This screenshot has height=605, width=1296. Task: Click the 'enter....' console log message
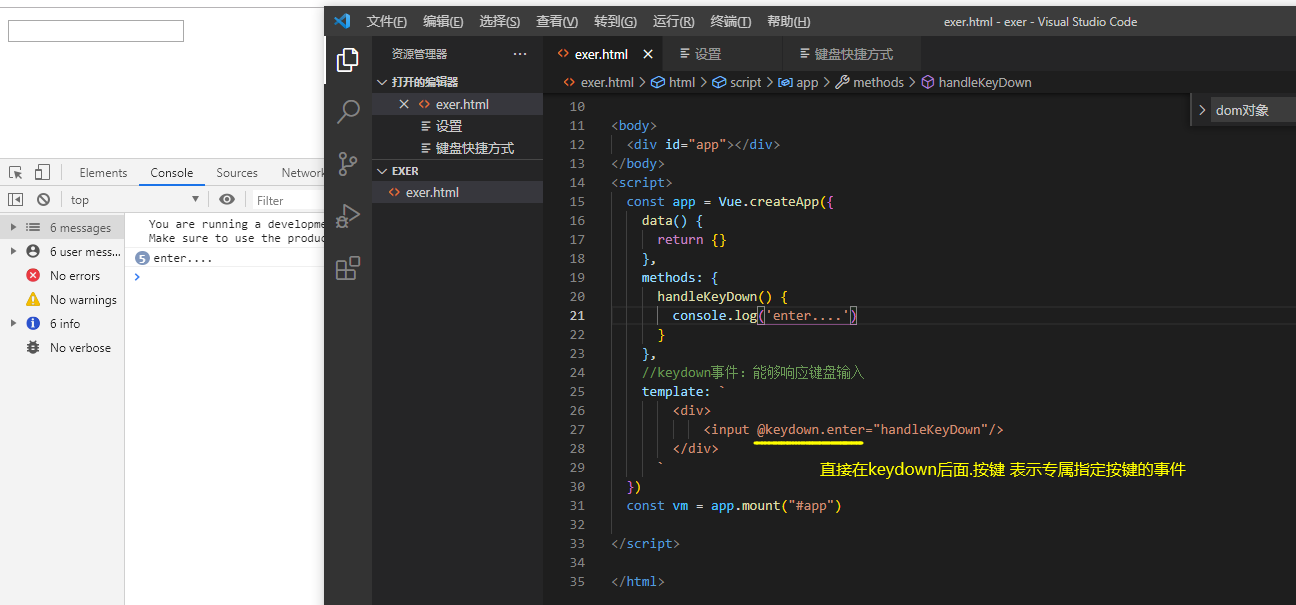point(183,258)
